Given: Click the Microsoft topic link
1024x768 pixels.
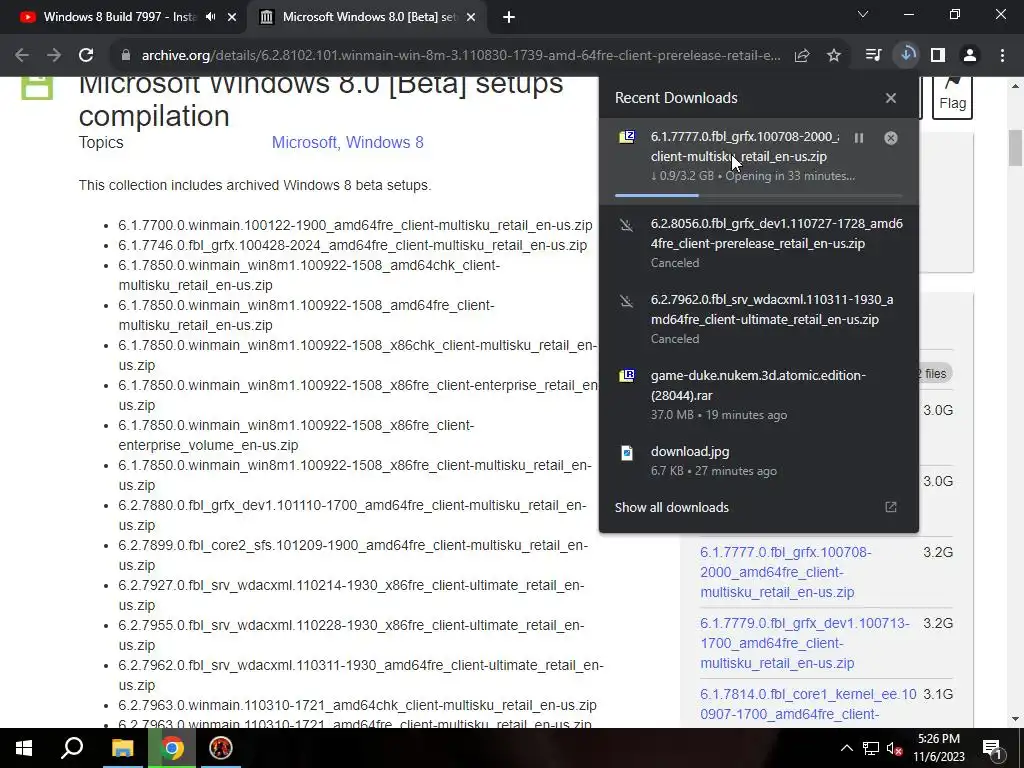Looking at the screenshot, I should pos(304,142).
